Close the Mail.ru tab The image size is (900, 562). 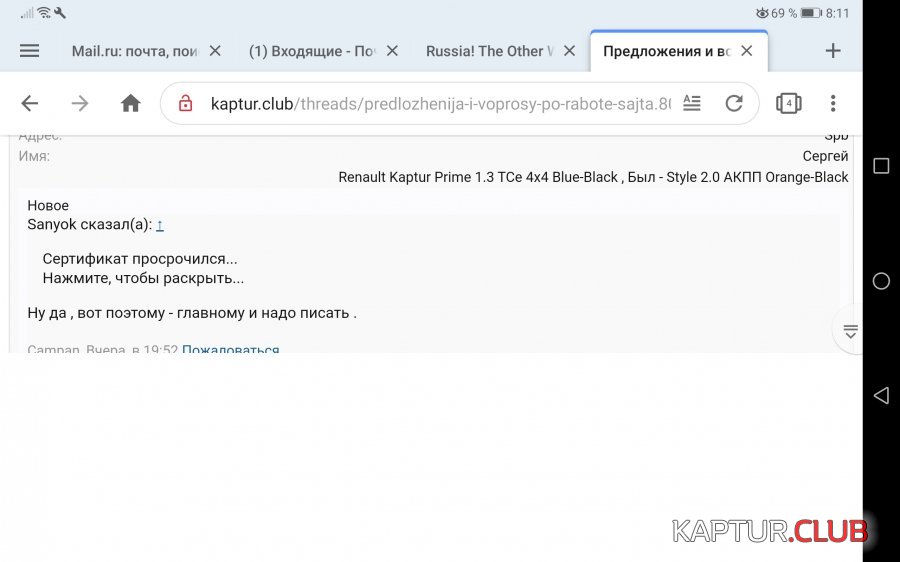coord(215,51)
